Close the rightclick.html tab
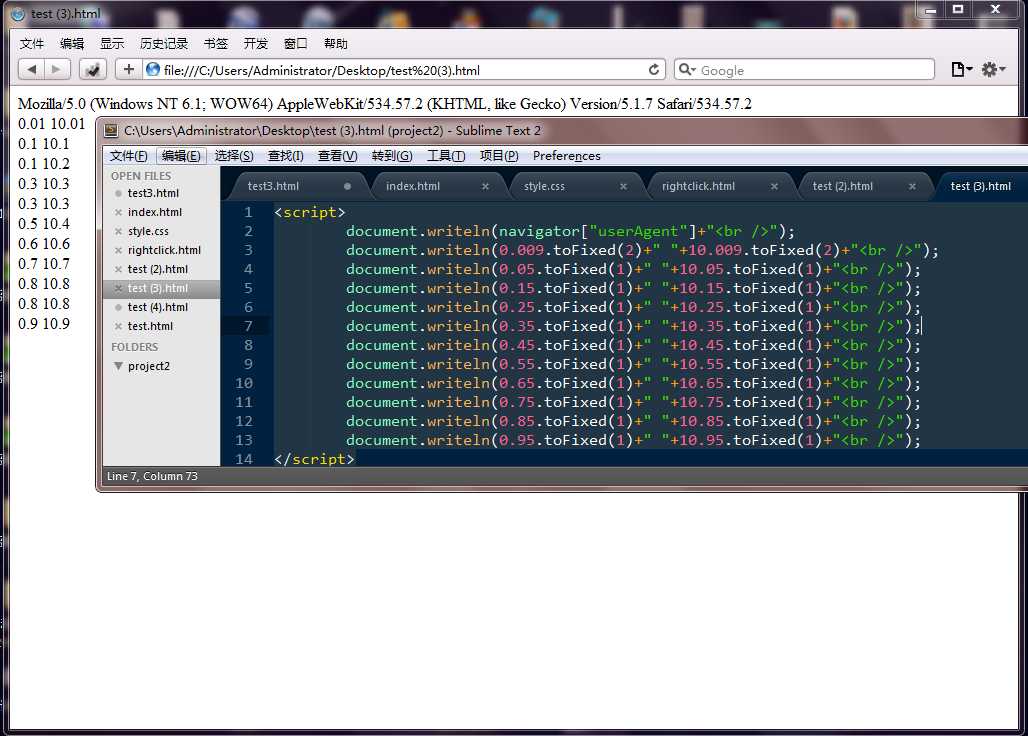Screen dimensions: 1028x736 point(774,186)
